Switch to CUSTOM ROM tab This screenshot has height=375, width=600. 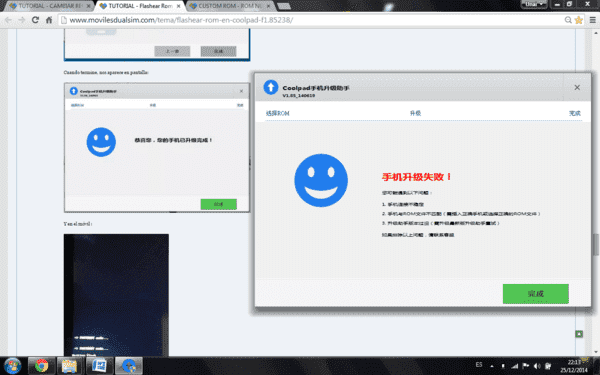(x=230, y=6)
